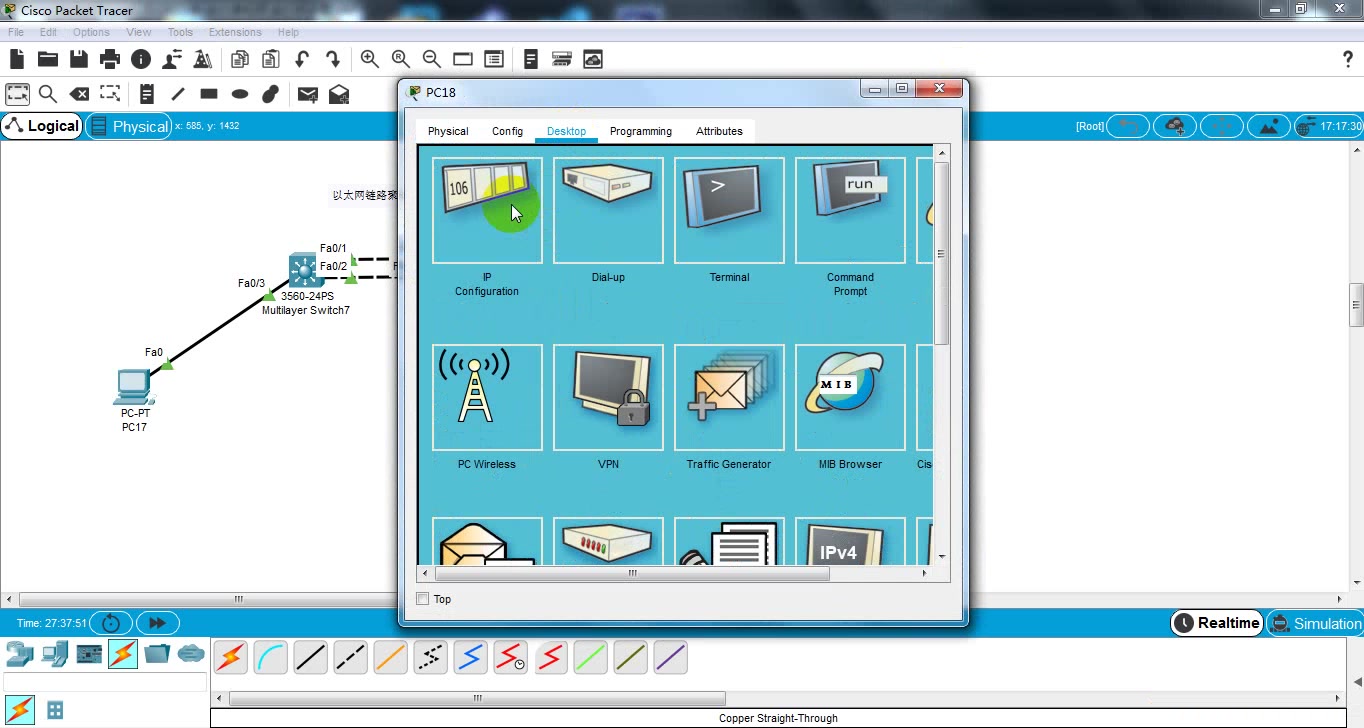Switch to Physical workspace view
The height and width of the screenshot is (728, 1364).
129,126
